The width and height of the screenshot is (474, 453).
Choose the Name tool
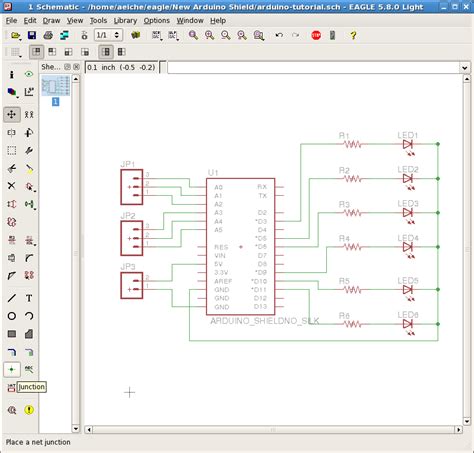click(x=12, y=240)
